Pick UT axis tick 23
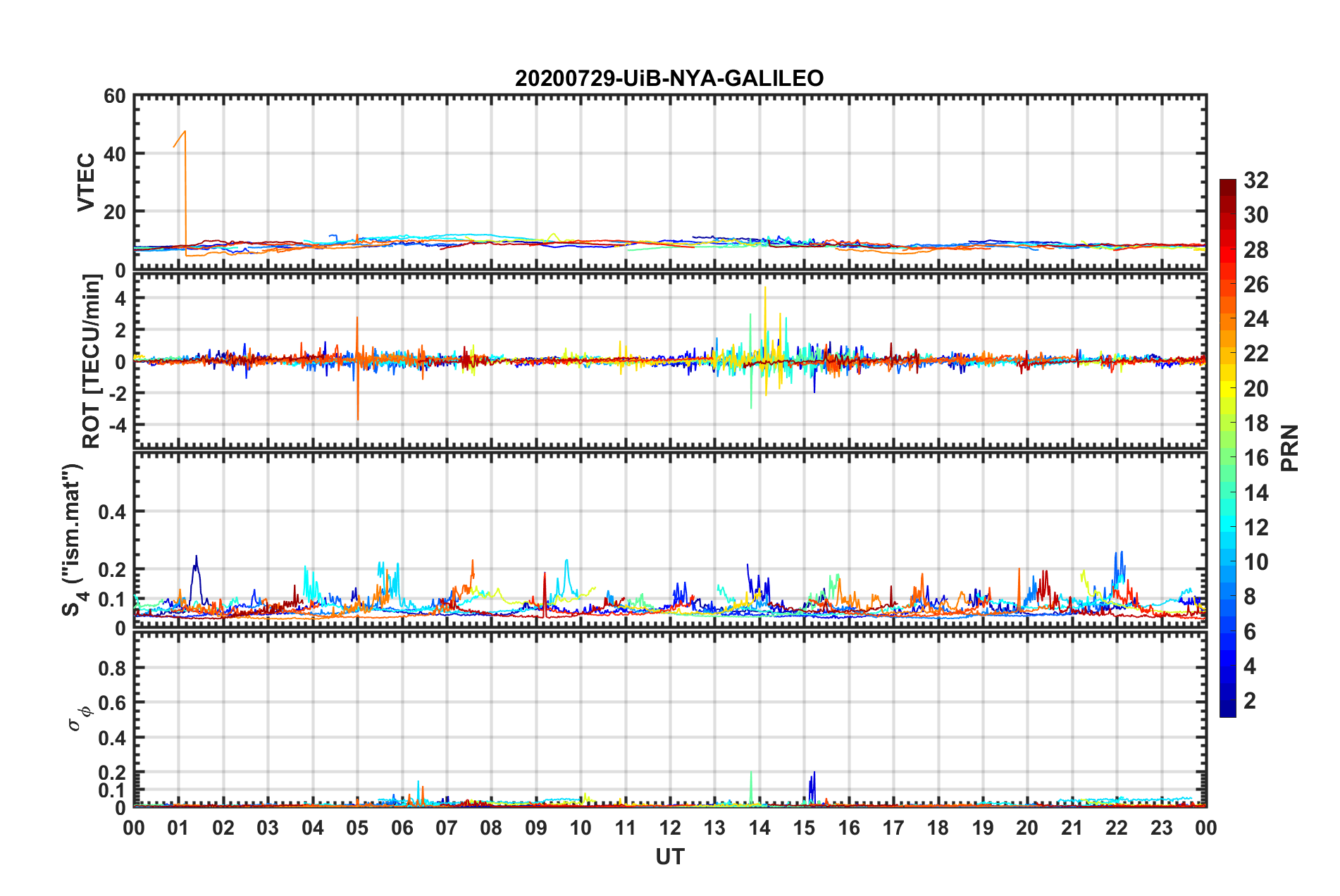1340x896 pixels. pos(1161,828)
